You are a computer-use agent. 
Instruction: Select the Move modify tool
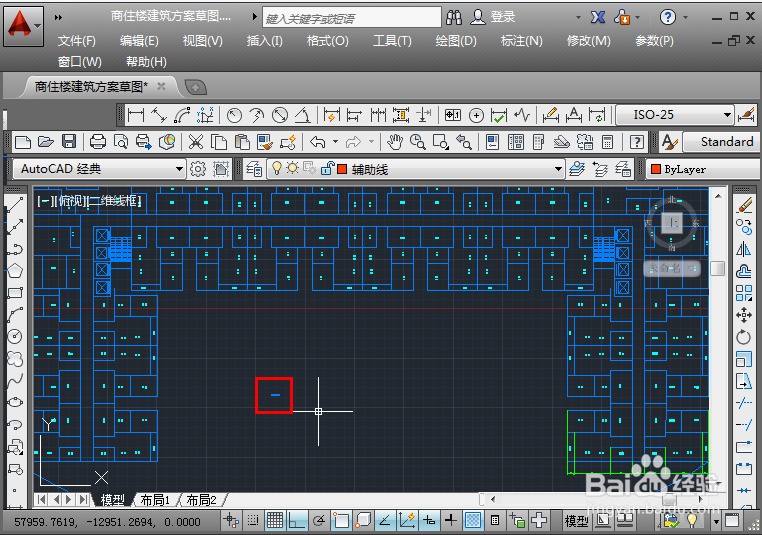(x=744, y=315)
